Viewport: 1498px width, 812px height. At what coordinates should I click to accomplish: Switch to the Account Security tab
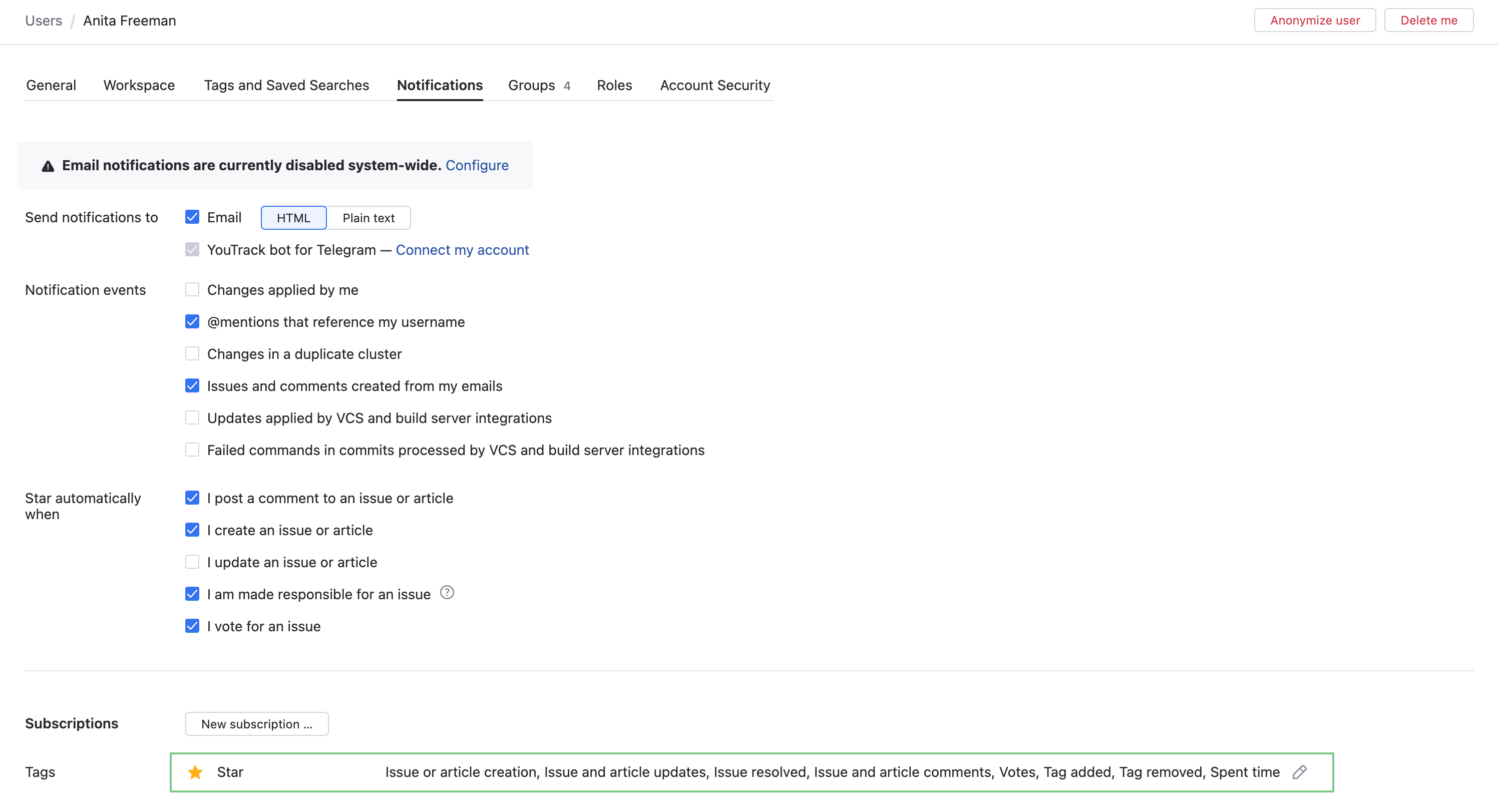pyautogui.click(x=714, y=86)
